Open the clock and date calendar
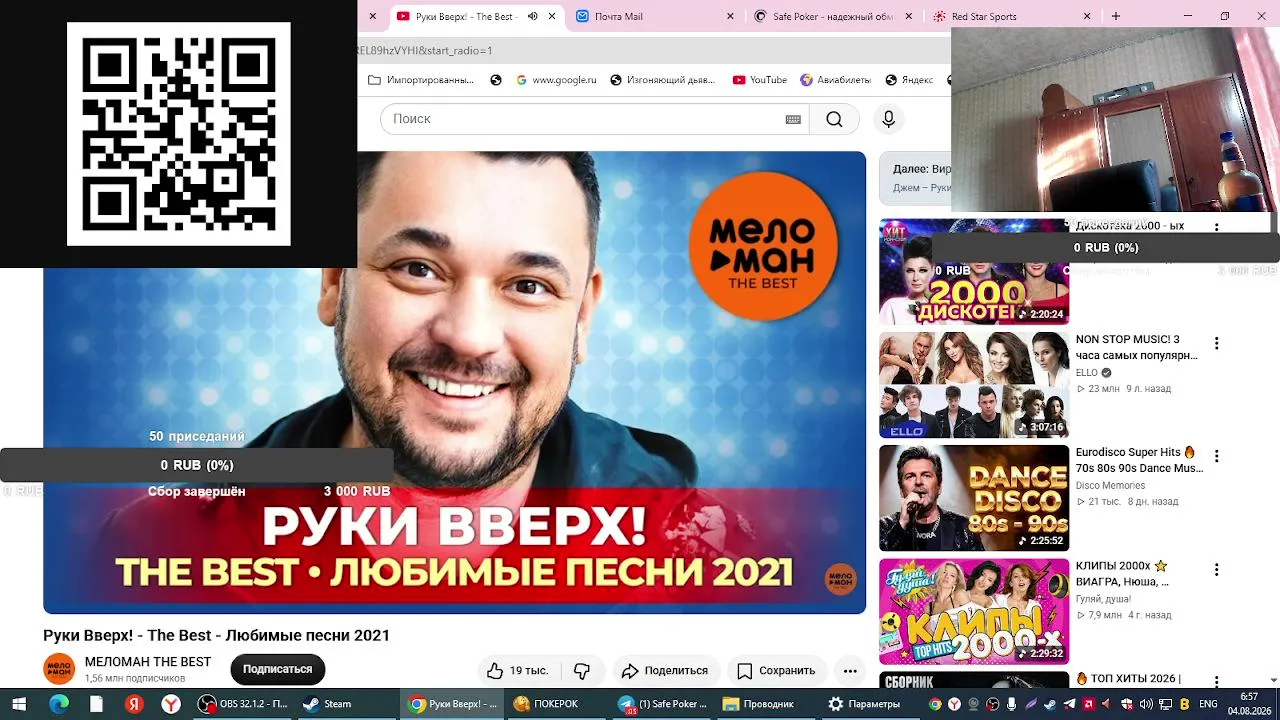The height and width of the screenshot is (720, 1280). click(x=1249, y=704)
